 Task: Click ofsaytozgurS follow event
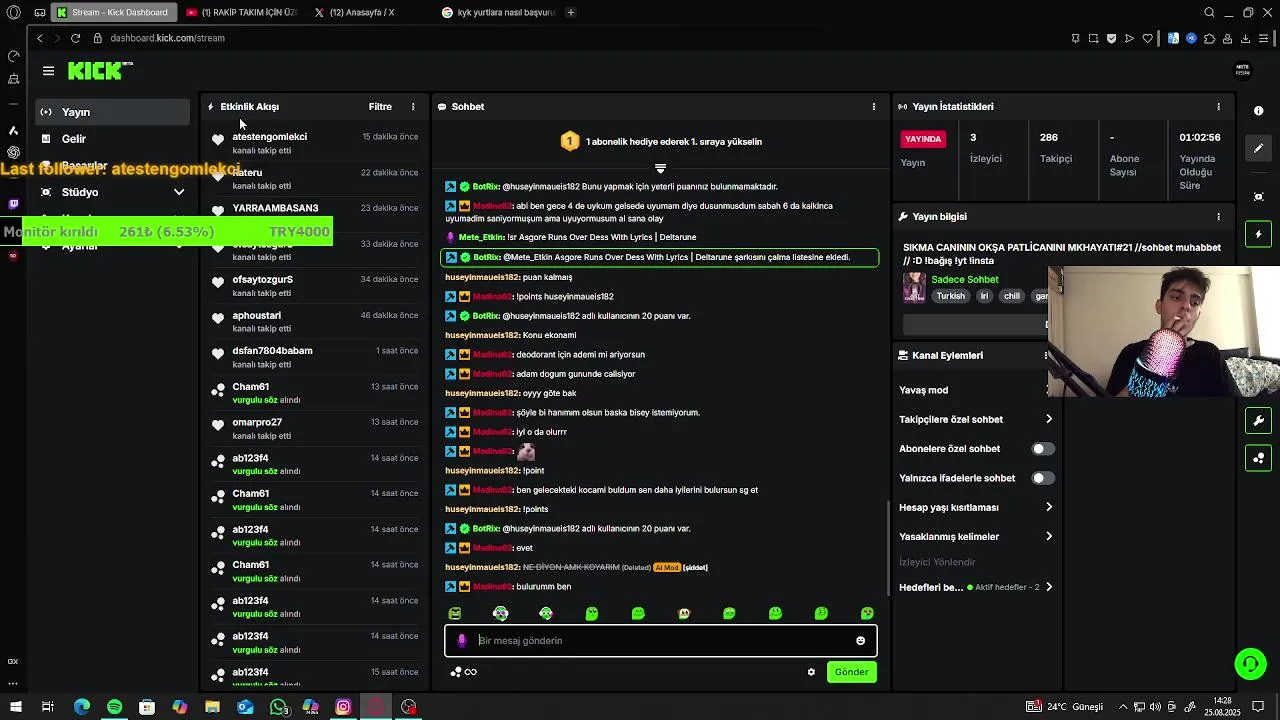(314, 286)
